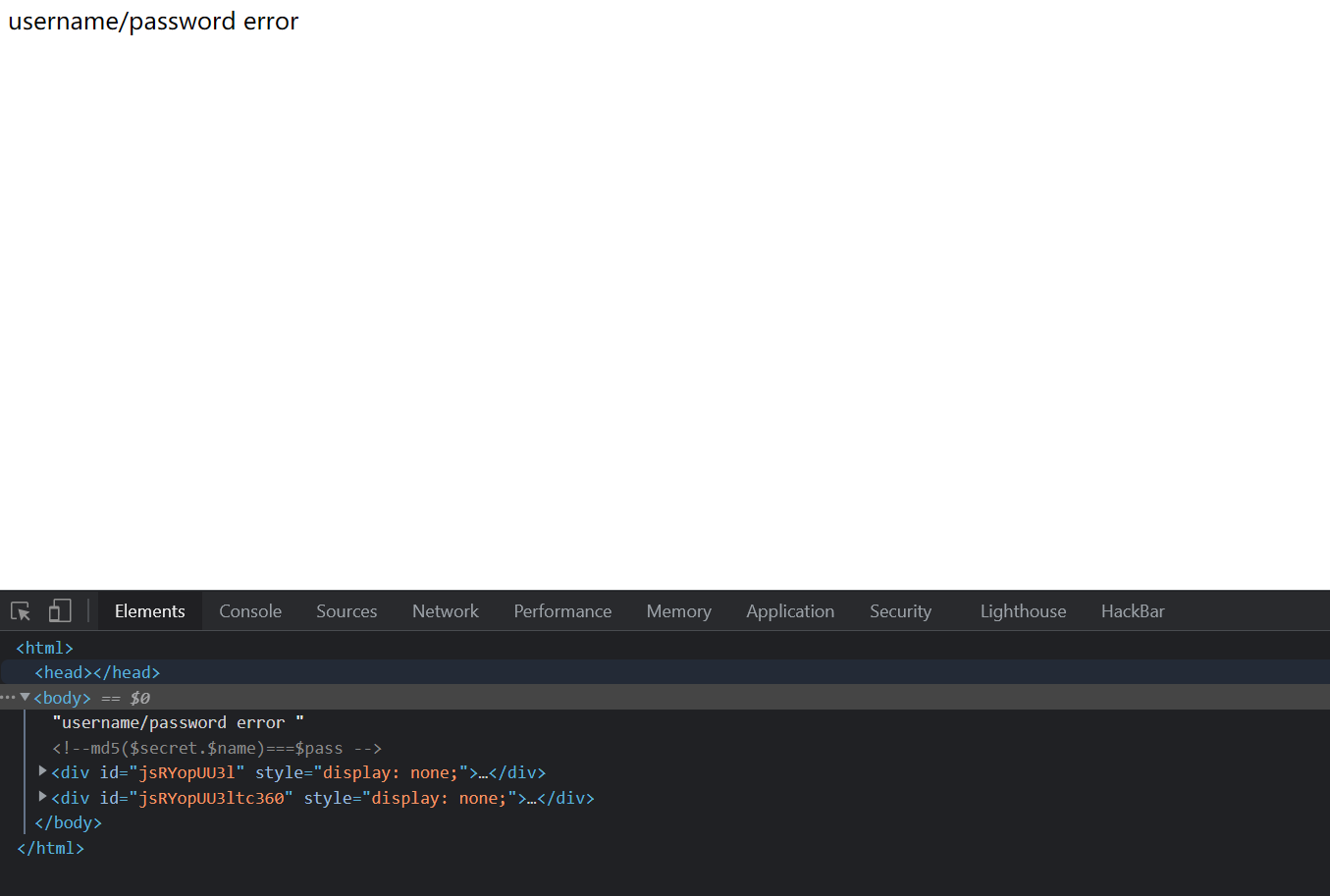Click the page text username/password error
Screen dimensions: 1330x896
pyautogui.click(x=153, y=22)
